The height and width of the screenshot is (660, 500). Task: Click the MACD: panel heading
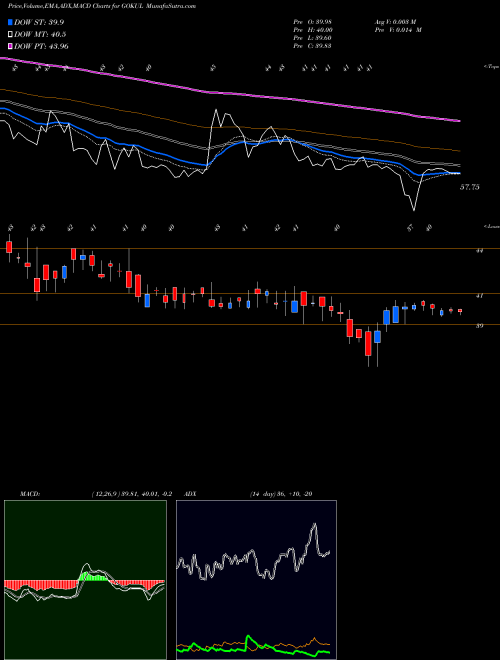[x=29, y=494]
